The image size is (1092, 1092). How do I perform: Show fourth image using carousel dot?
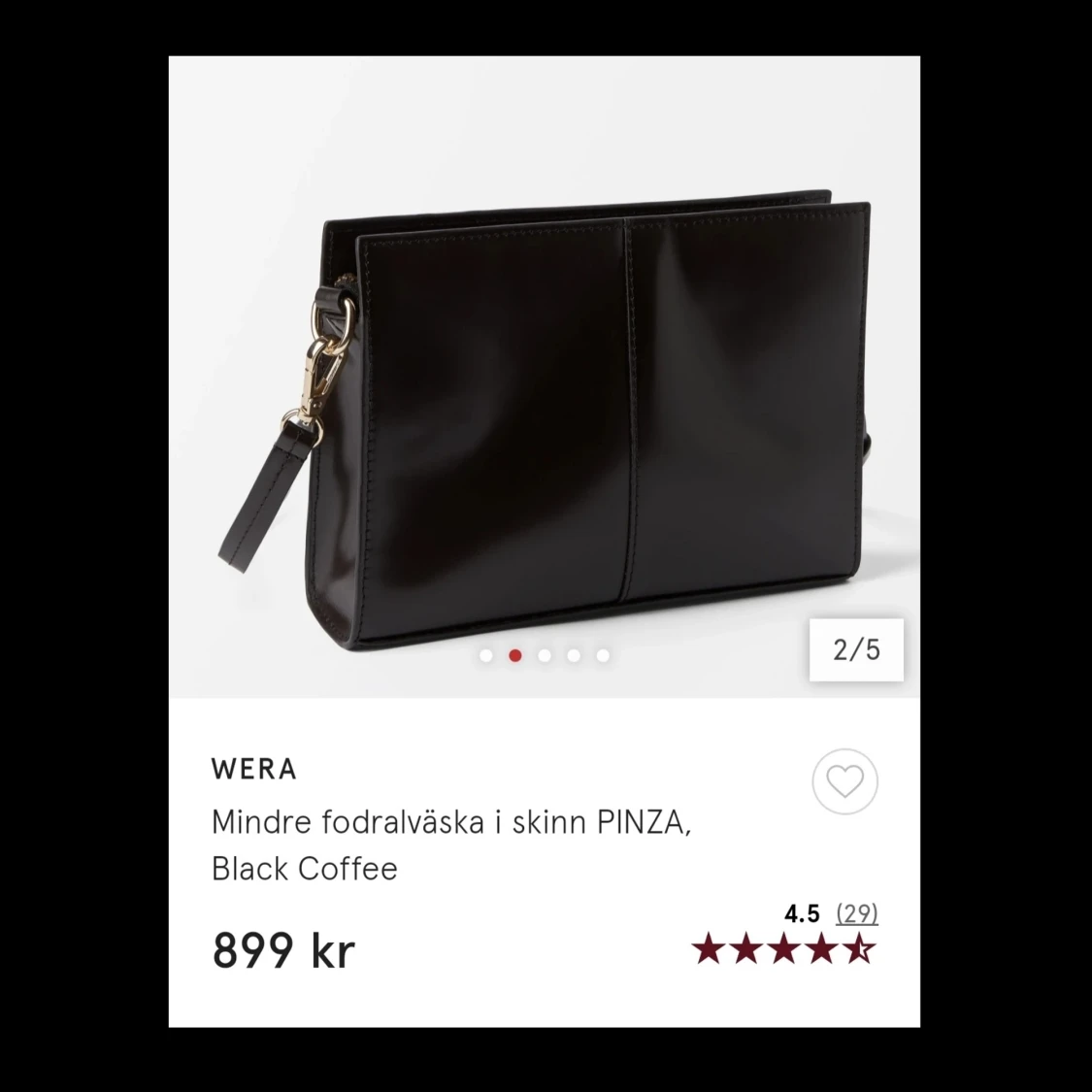tap(574, 655)
